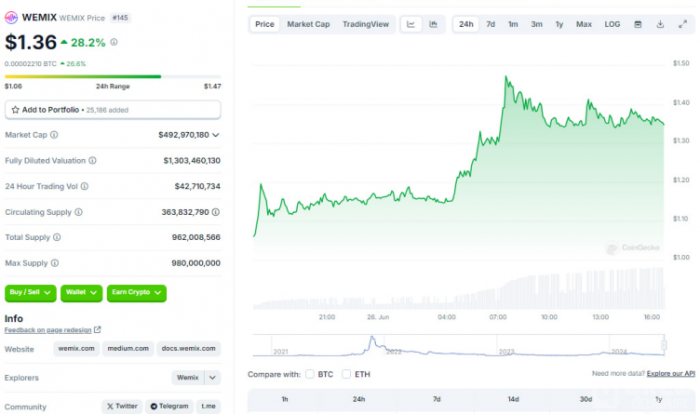Click the $1,303,460,130 valuation value
700x414 pixels.
click(x=192, y=160)
